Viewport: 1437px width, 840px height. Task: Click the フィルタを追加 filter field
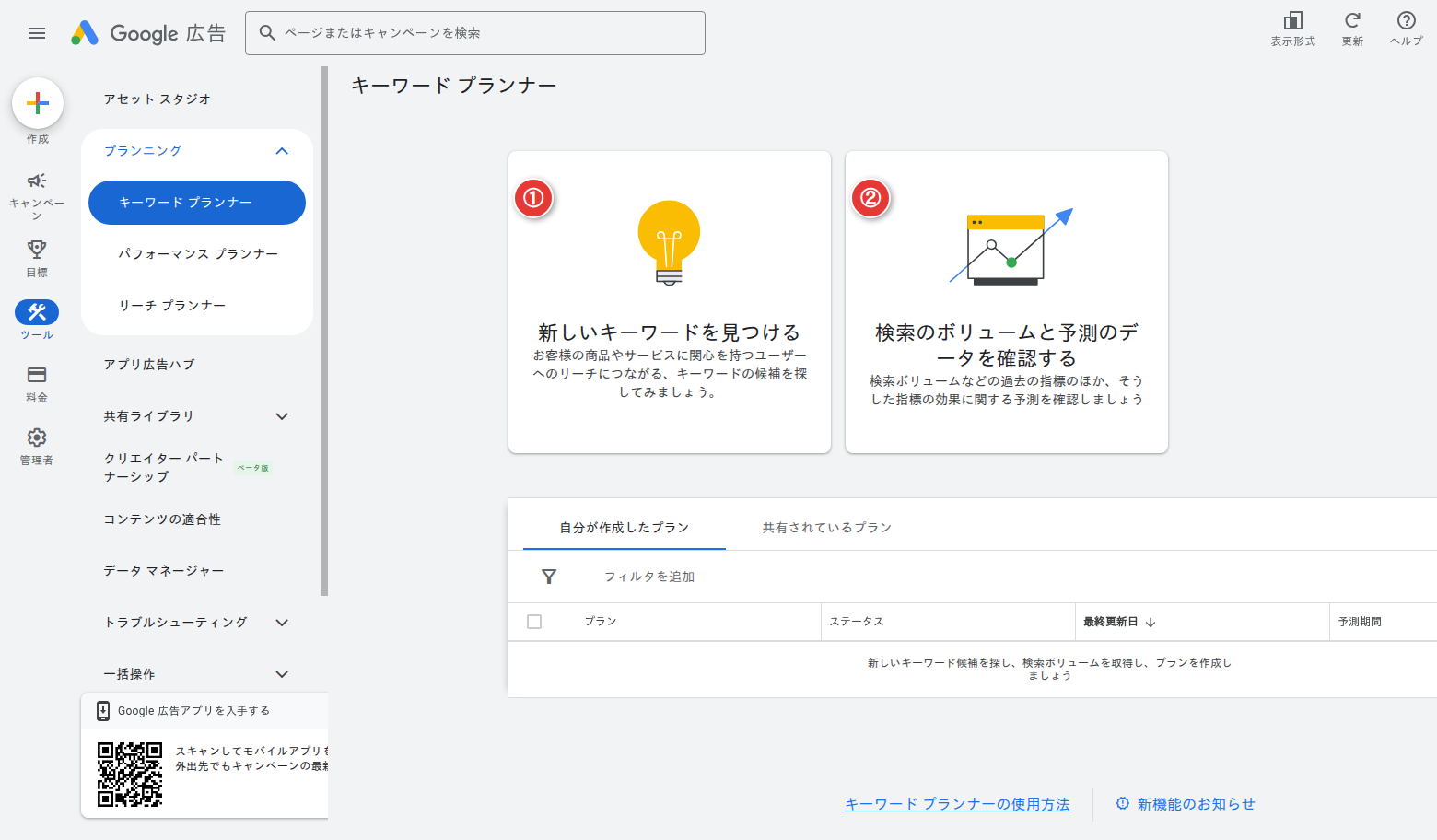648,577
